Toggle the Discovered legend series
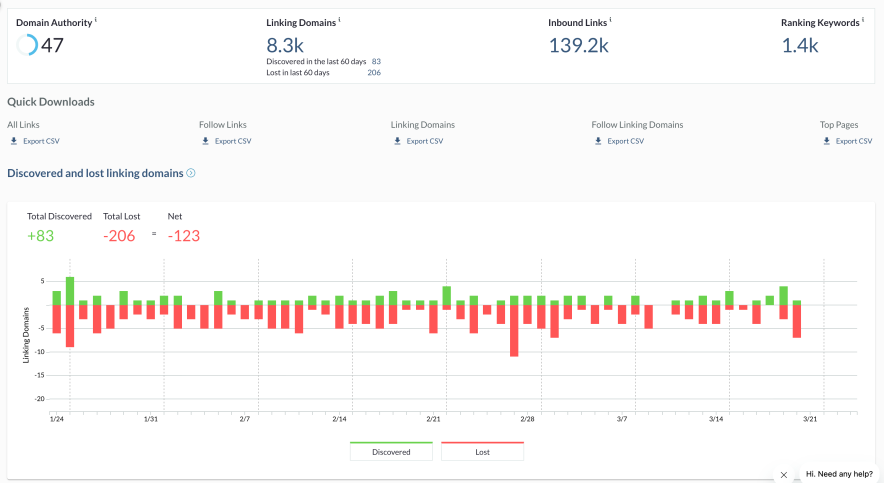Screen dimensions: 884x483 [x=391, y=451]
